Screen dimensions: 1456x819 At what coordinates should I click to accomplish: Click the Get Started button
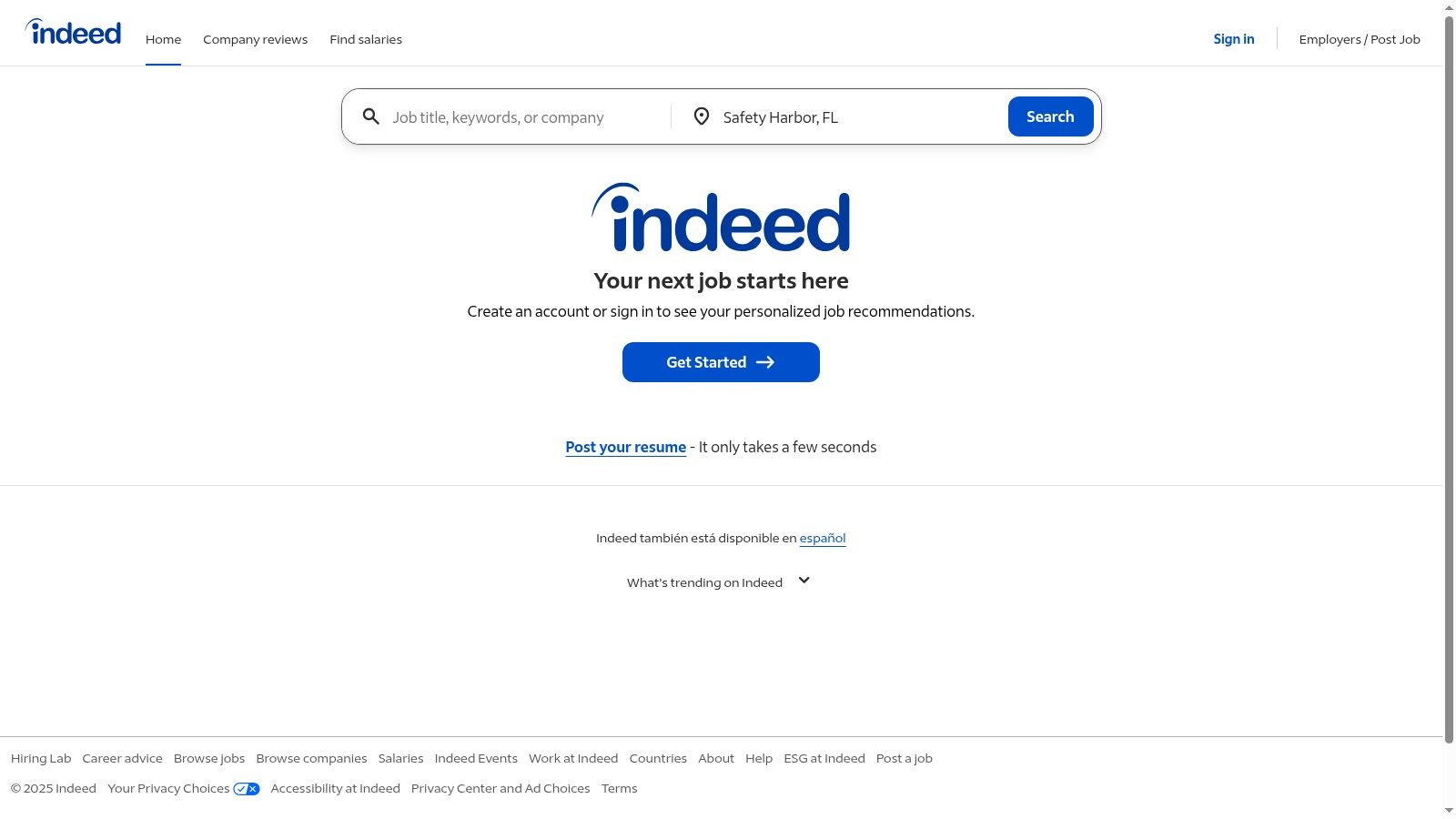[x=721, y=362]
